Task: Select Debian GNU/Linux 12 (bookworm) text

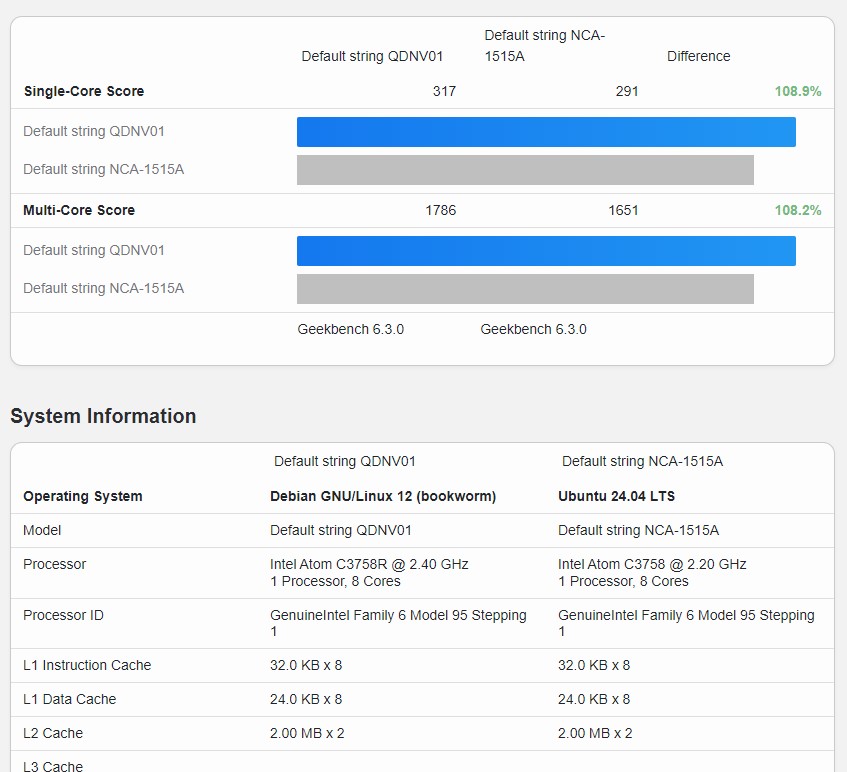Action: point(383,496)
